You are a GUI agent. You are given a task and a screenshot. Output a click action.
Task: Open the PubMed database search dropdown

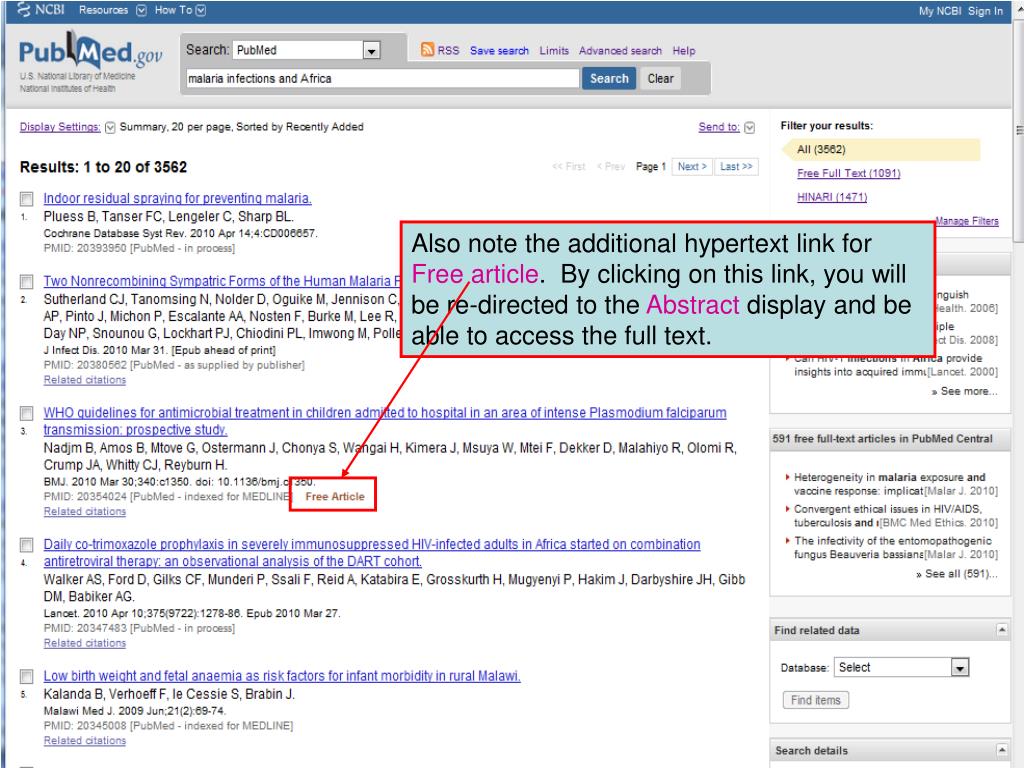click(x=371, y=50)
